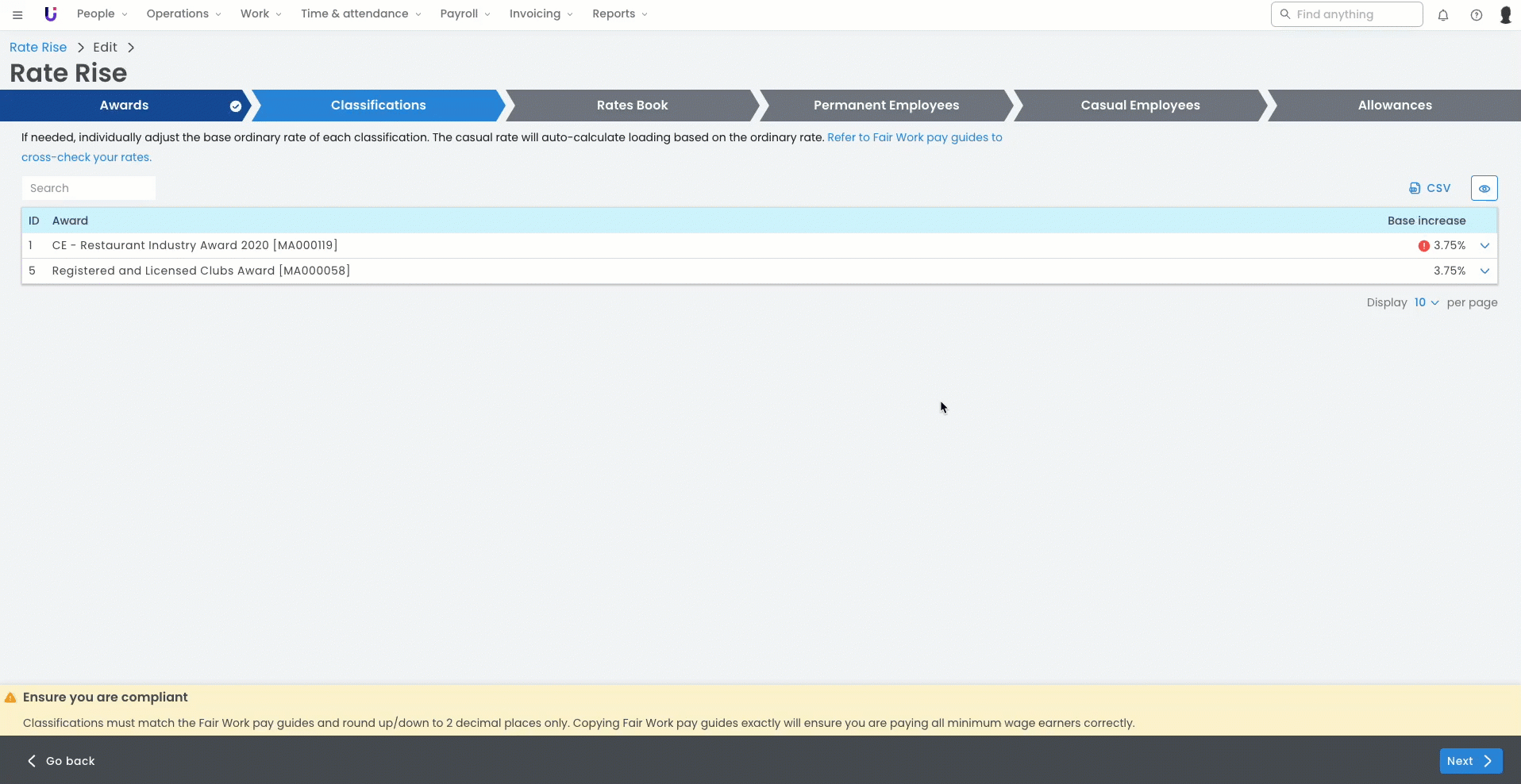Open the Display per page dropdown
The width and height of the screenshot is (1521, 784).
point(1426,302)
